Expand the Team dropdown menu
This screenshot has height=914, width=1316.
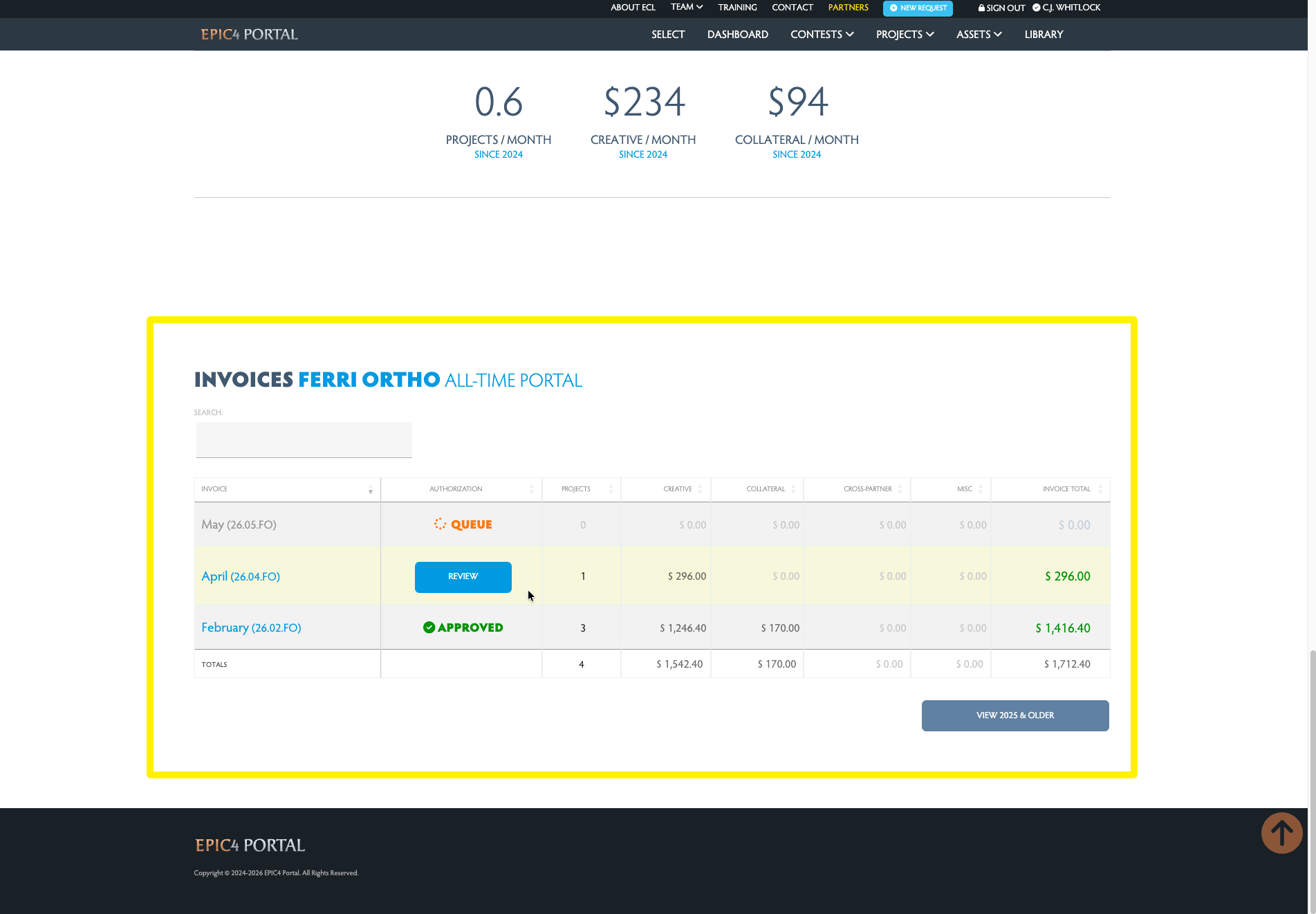pos(687,7)
